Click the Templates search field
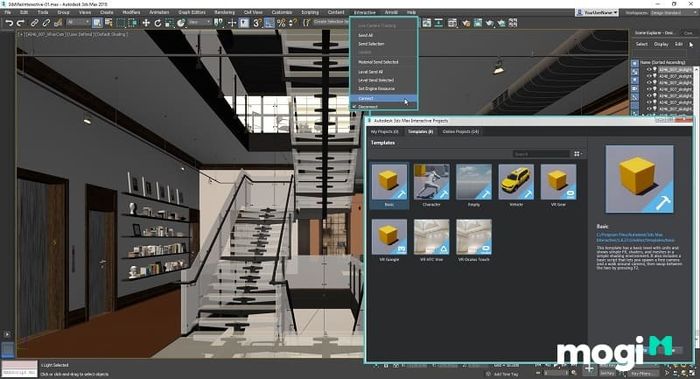 541,154
